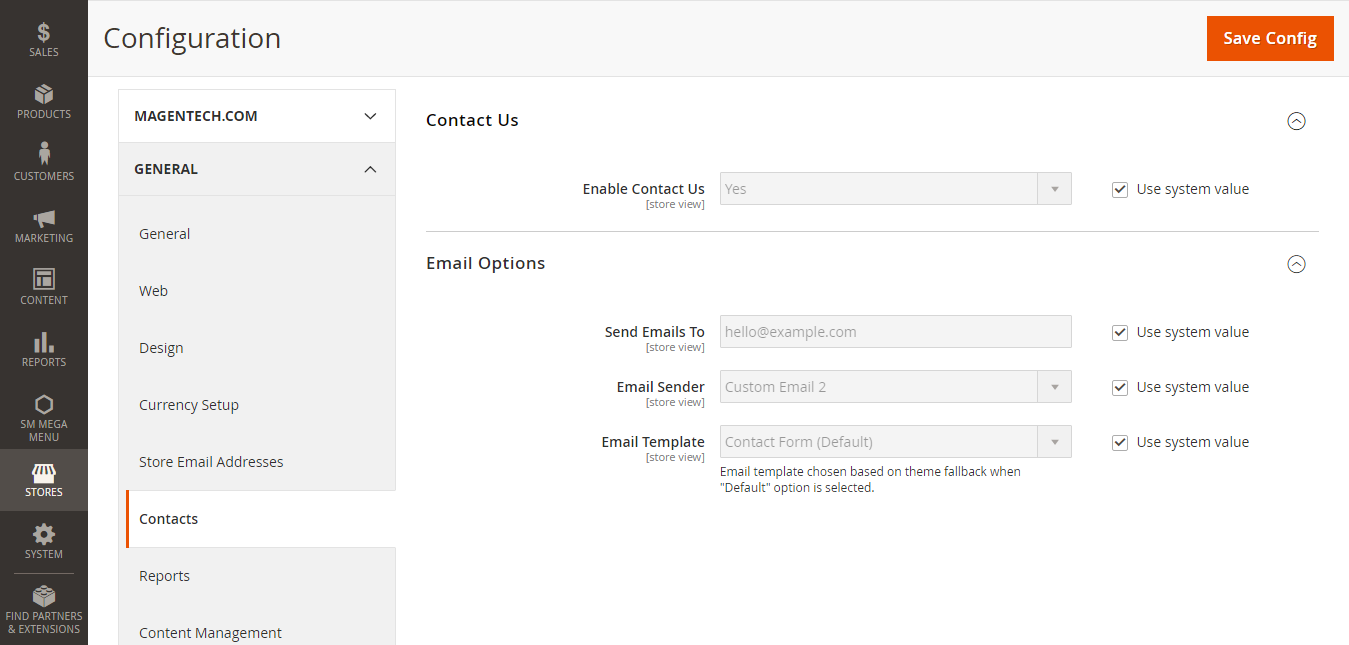Viewport: 1349px width, 645px height.
Task: Open Find Partners & Extensions icon
Action: [44, 596]
